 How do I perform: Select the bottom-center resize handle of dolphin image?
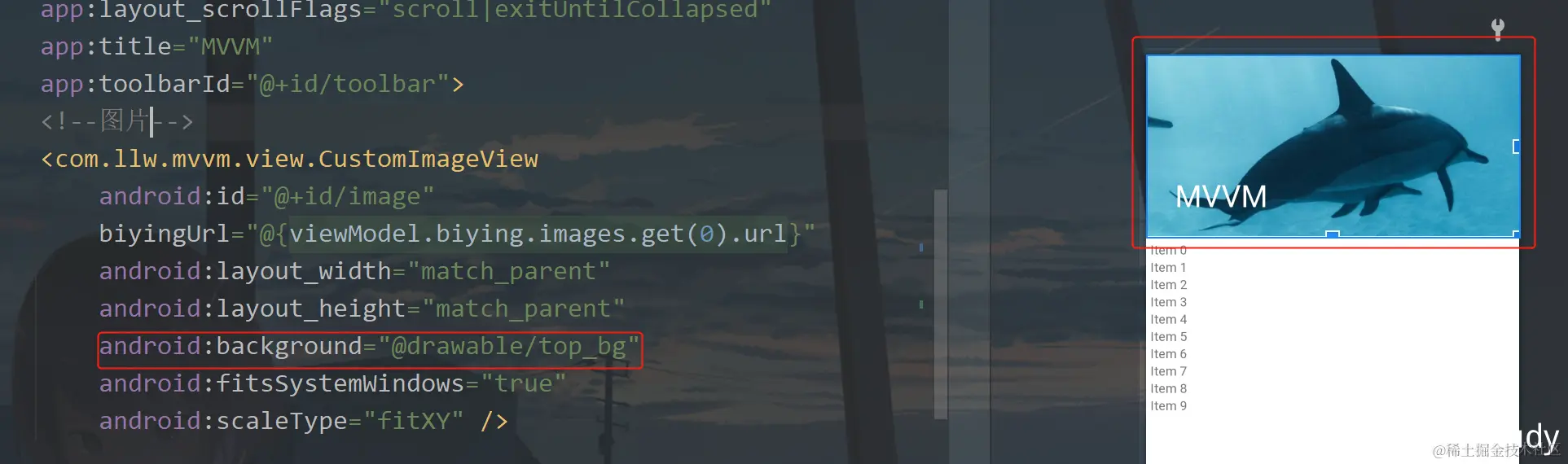[x=1333, y=234]
